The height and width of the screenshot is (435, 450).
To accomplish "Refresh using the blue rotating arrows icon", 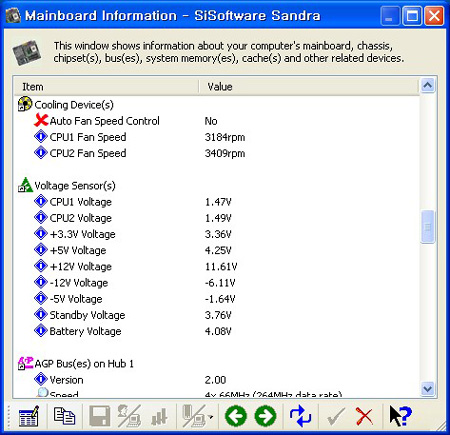I will coord(300,416).
